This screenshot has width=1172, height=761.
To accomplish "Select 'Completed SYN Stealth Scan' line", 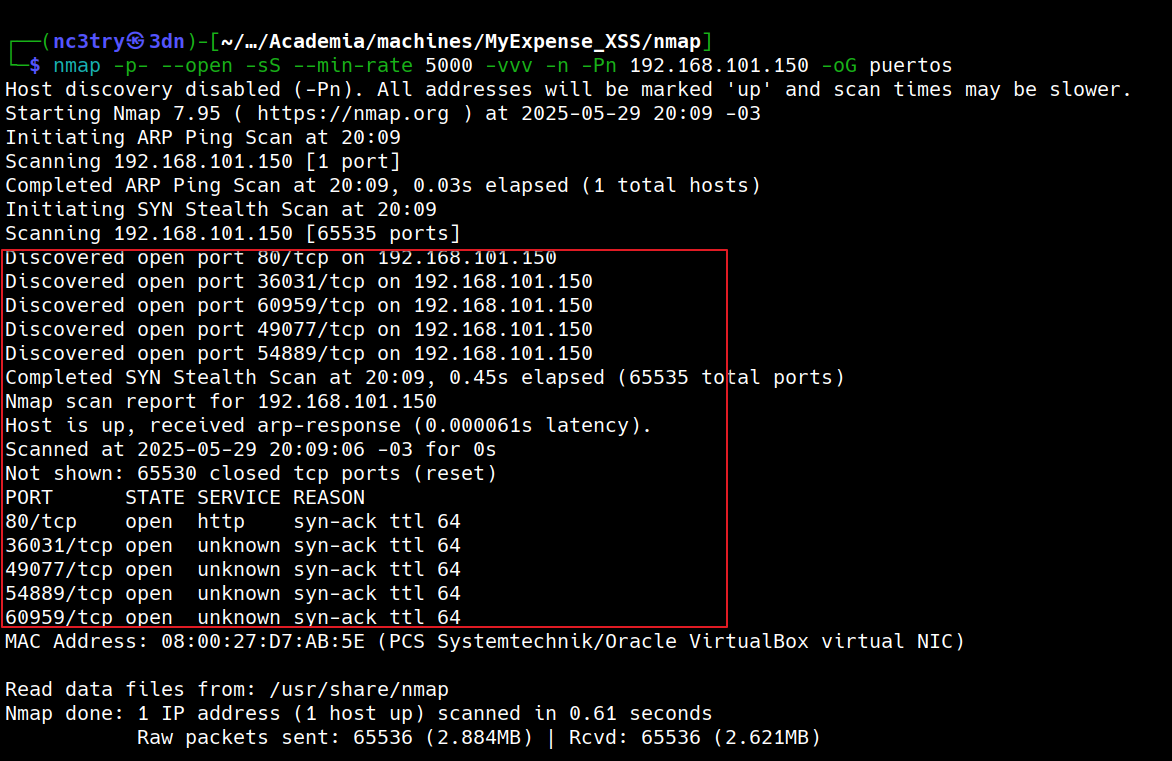I will point(425,378).
